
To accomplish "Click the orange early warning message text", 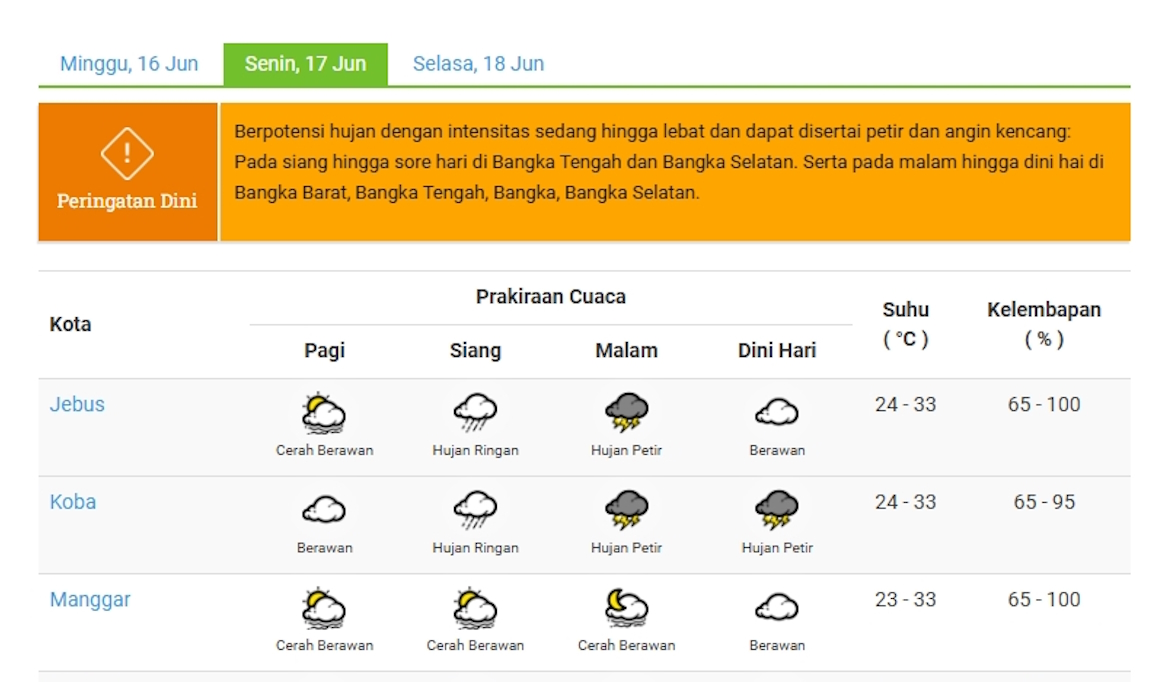I will [668, 162].
